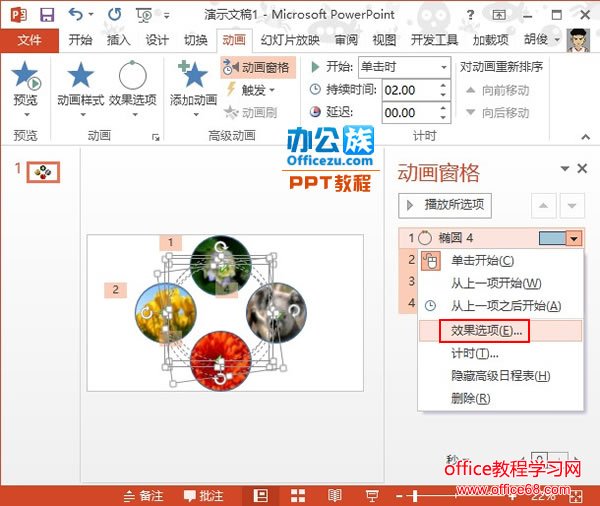
Task: Open the Customize Quick Access Toolbar arrow
Action: [x=167, y=16]
